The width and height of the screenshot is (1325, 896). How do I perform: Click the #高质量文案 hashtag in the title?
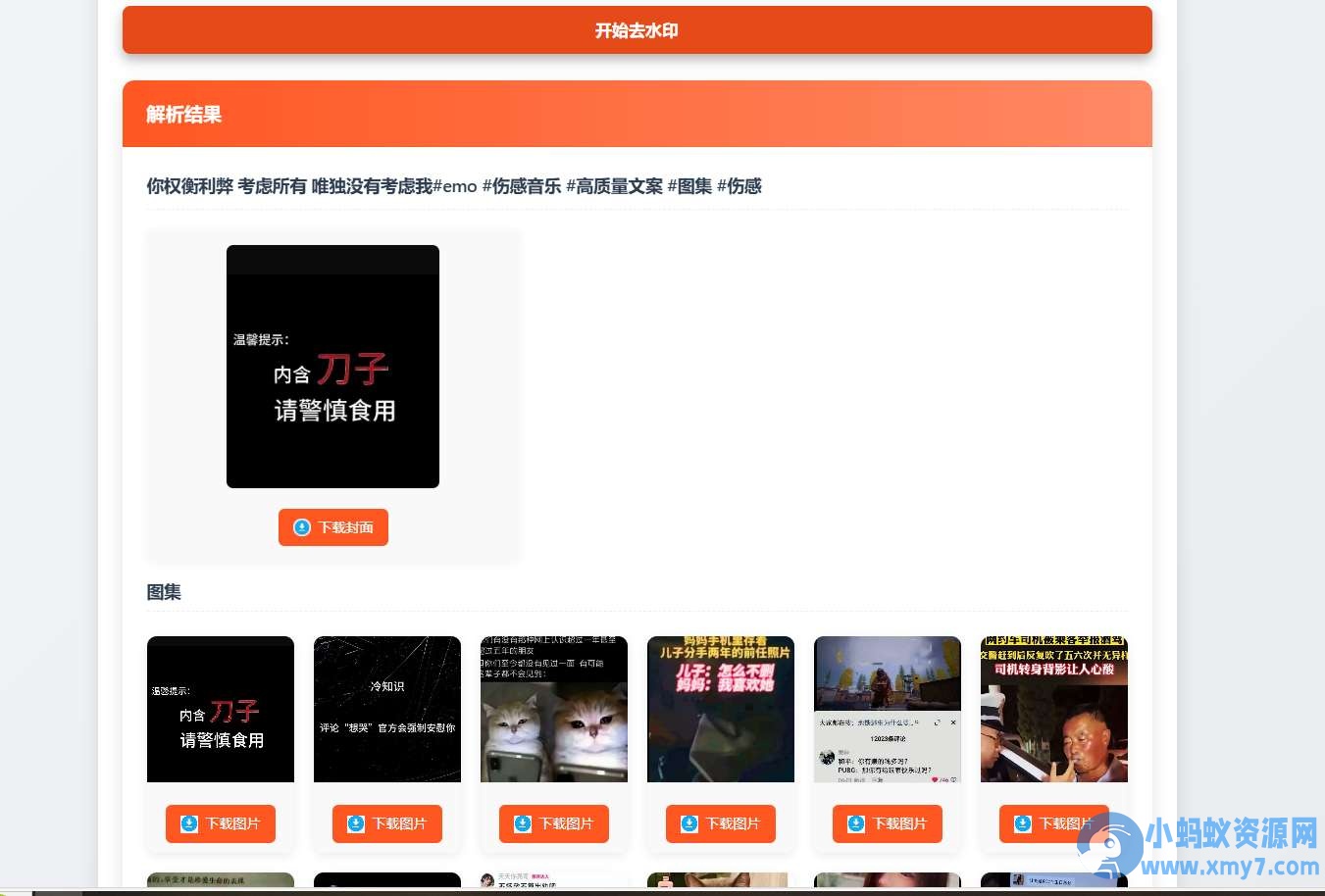614,186
